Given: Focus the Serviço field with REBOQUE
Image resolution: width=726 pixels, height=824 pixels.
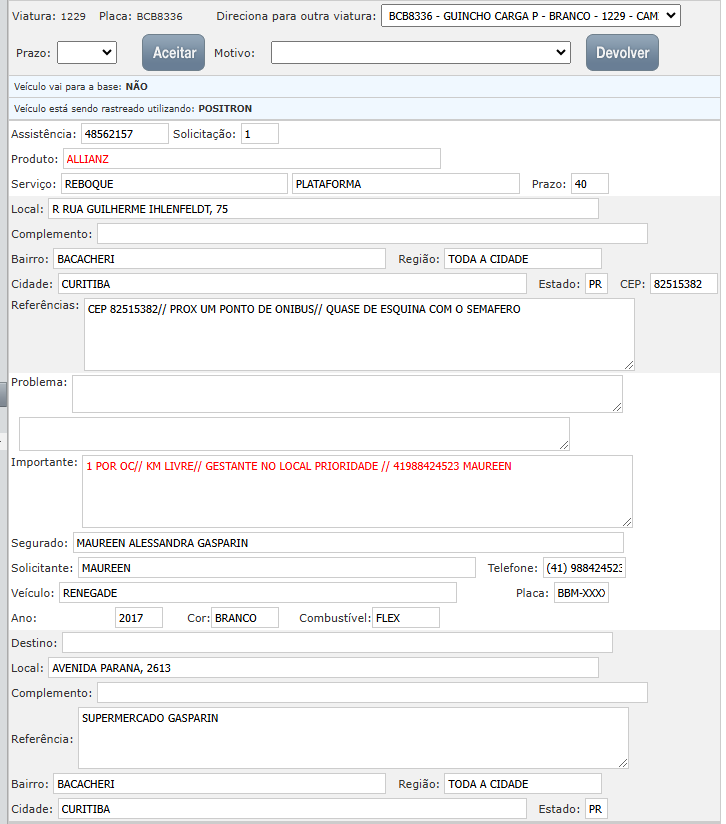Looking at the screenshot, I should [173, 184].
